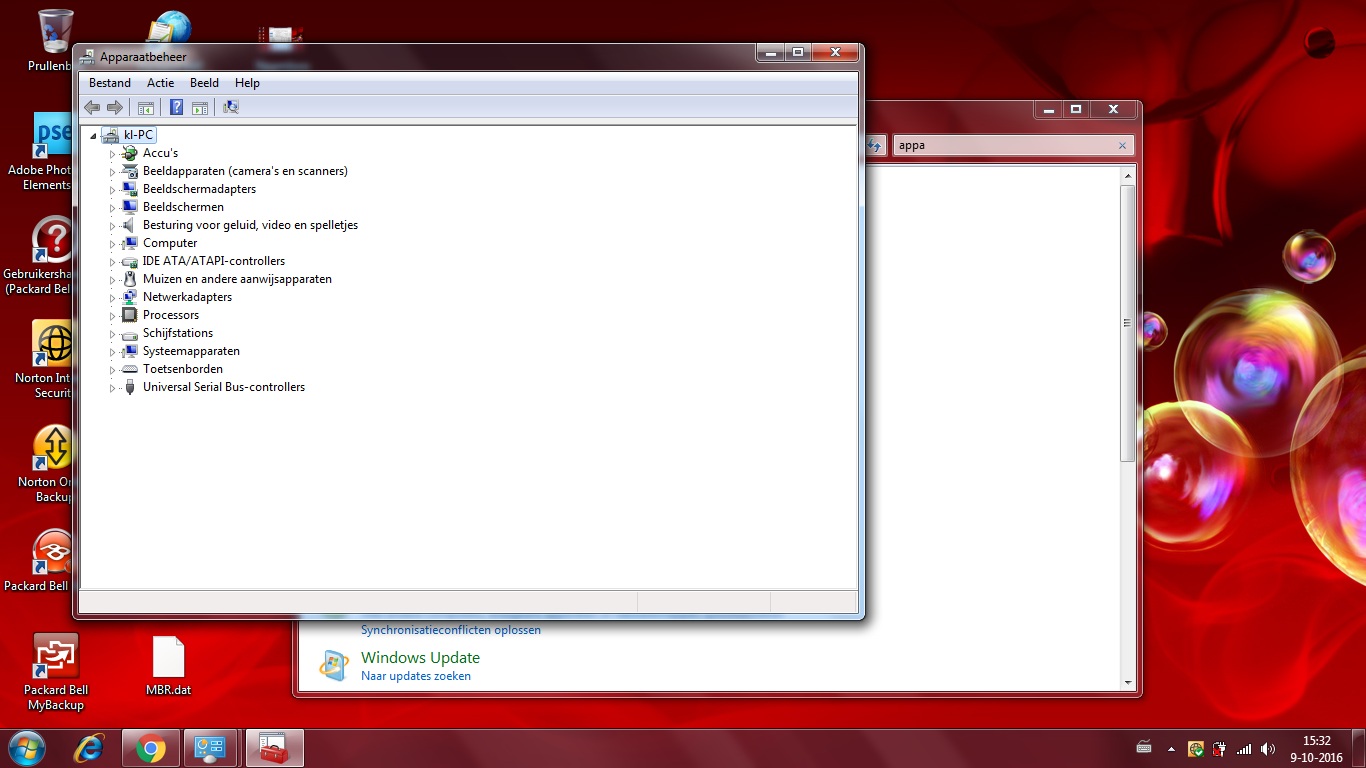This screenshot has width=1366, height=768.
Task: Open Help via the blue question mark icon
Action: [176, 107]
